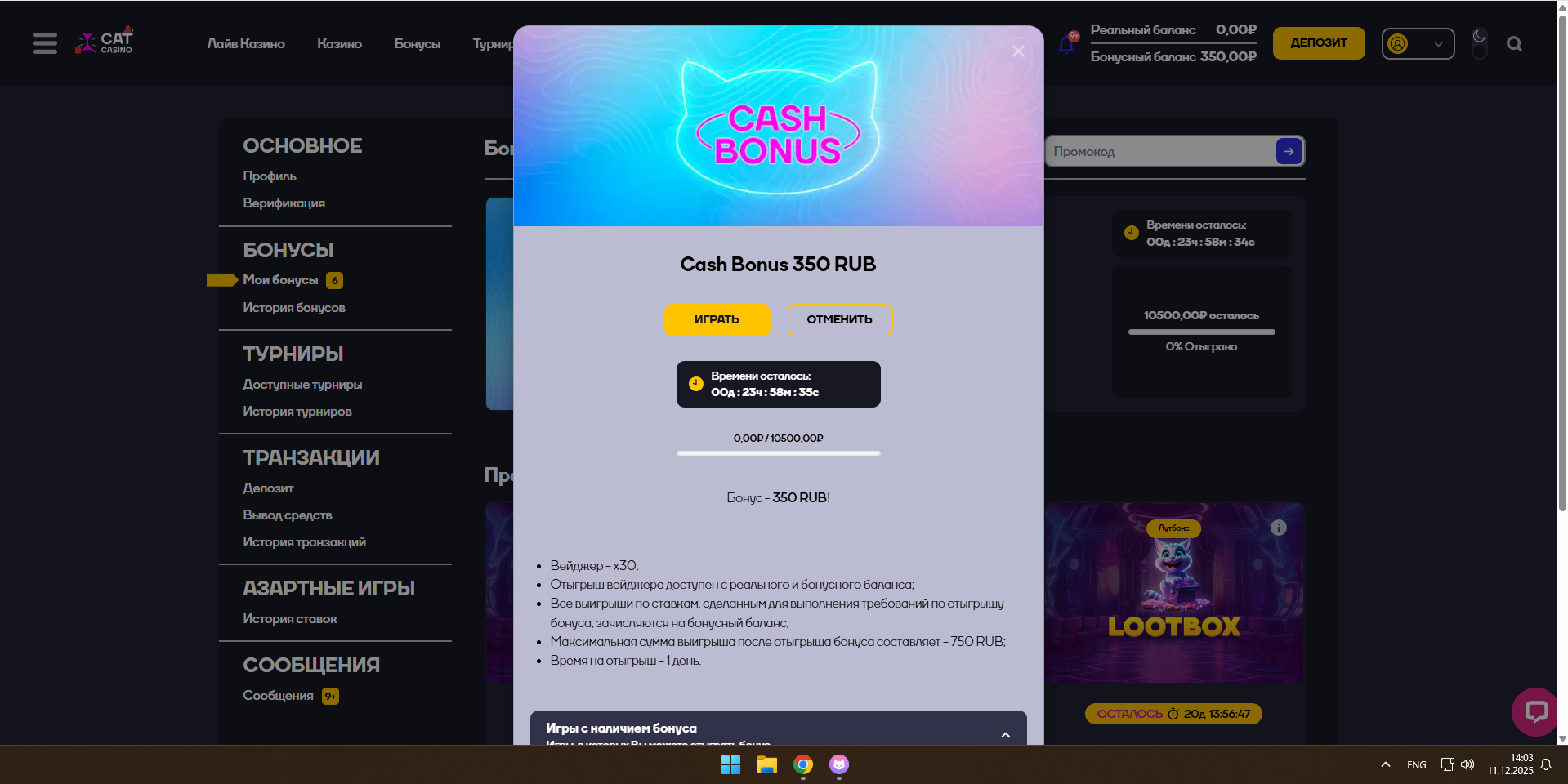Open the notifications bell
This screenshot has height=784, width=1568.
click(1067, 43)
